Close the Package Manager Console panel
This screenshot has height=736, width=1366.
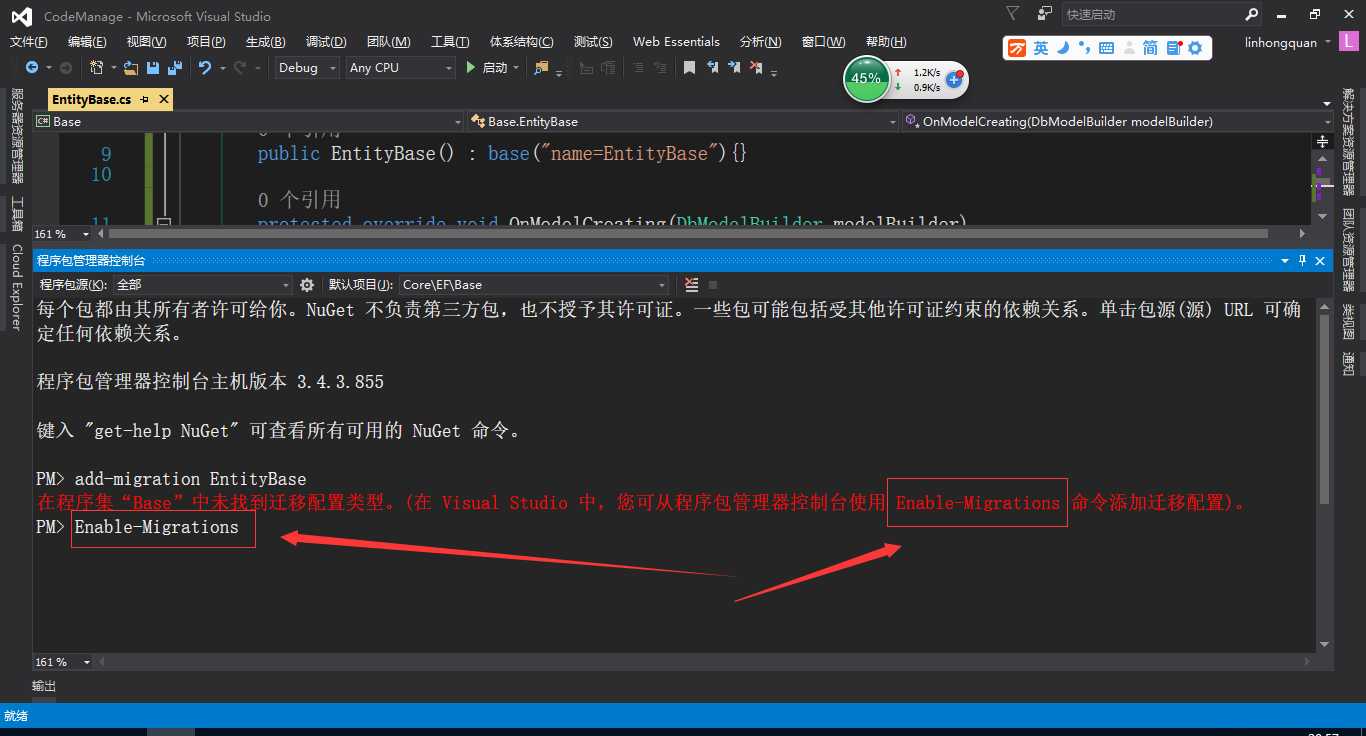[1320, 260]
